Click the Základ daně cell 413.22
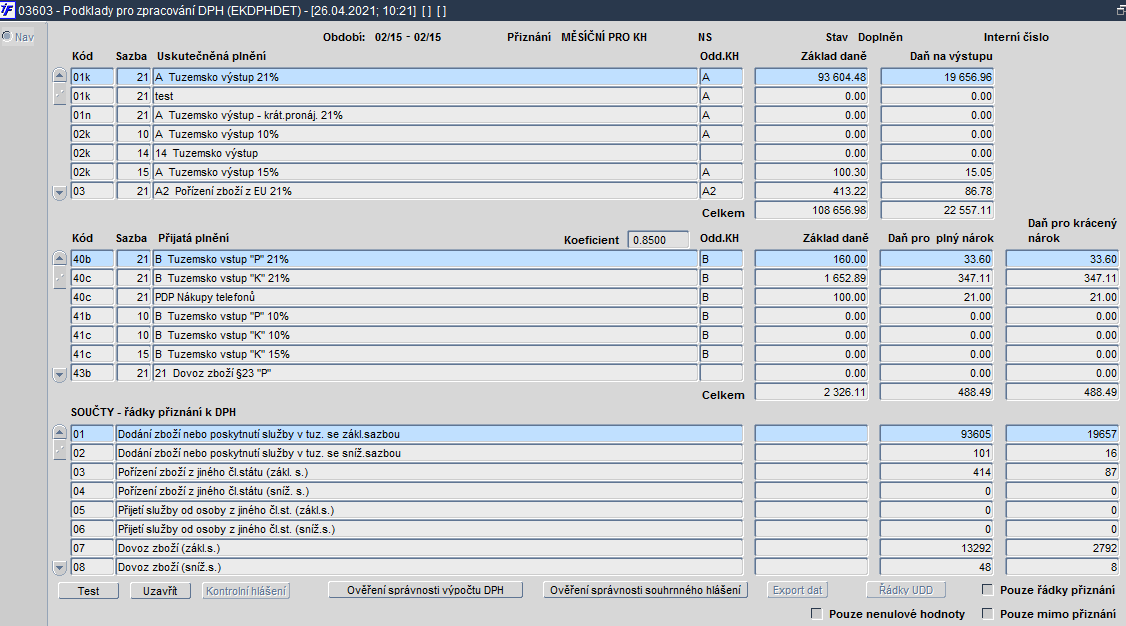1126x626 pixels. 811,191
